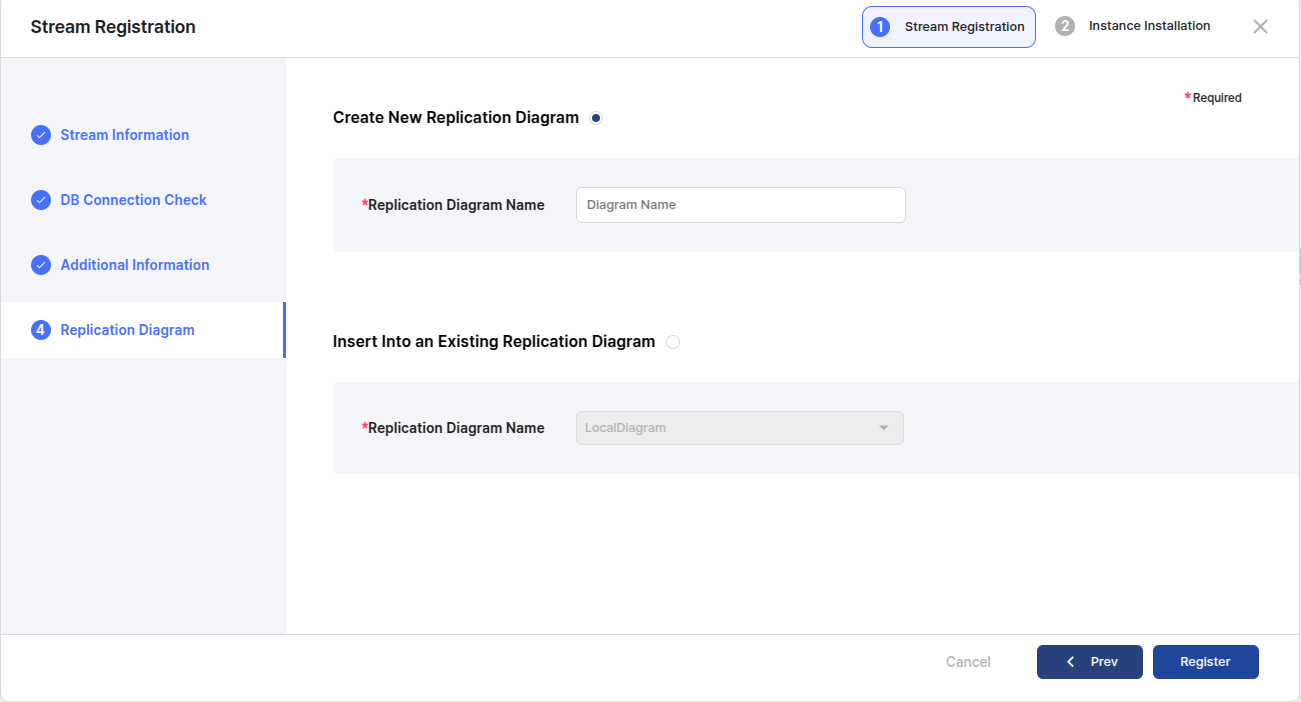Click the Diagram Name input field

740,205
